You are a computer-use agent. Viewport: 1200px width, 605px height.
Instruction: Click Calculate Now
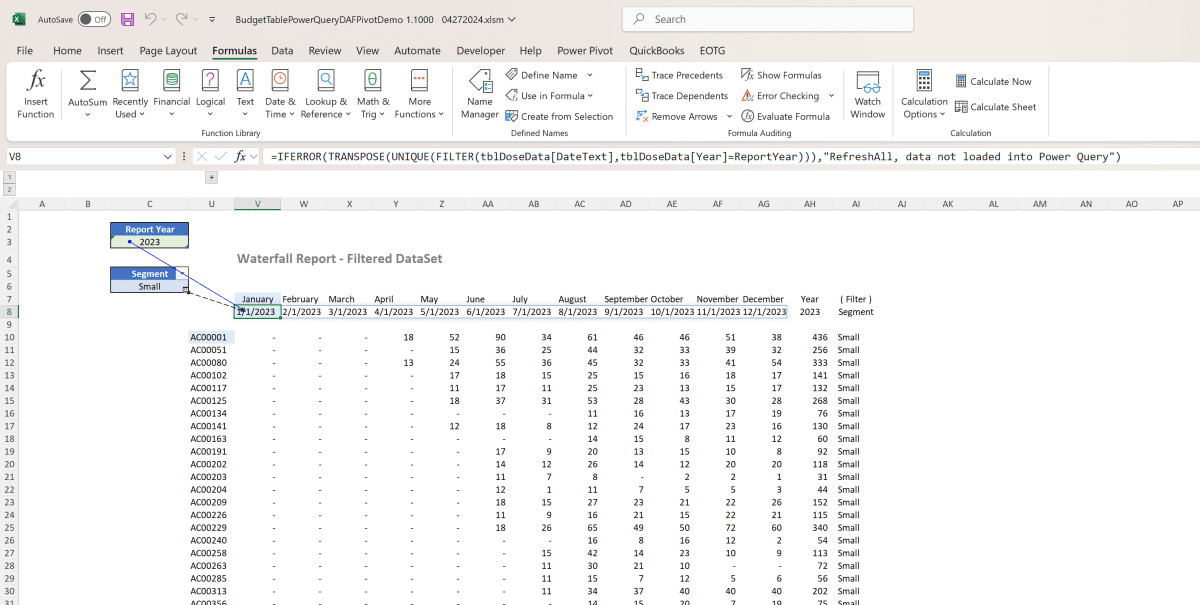(993, 82)
